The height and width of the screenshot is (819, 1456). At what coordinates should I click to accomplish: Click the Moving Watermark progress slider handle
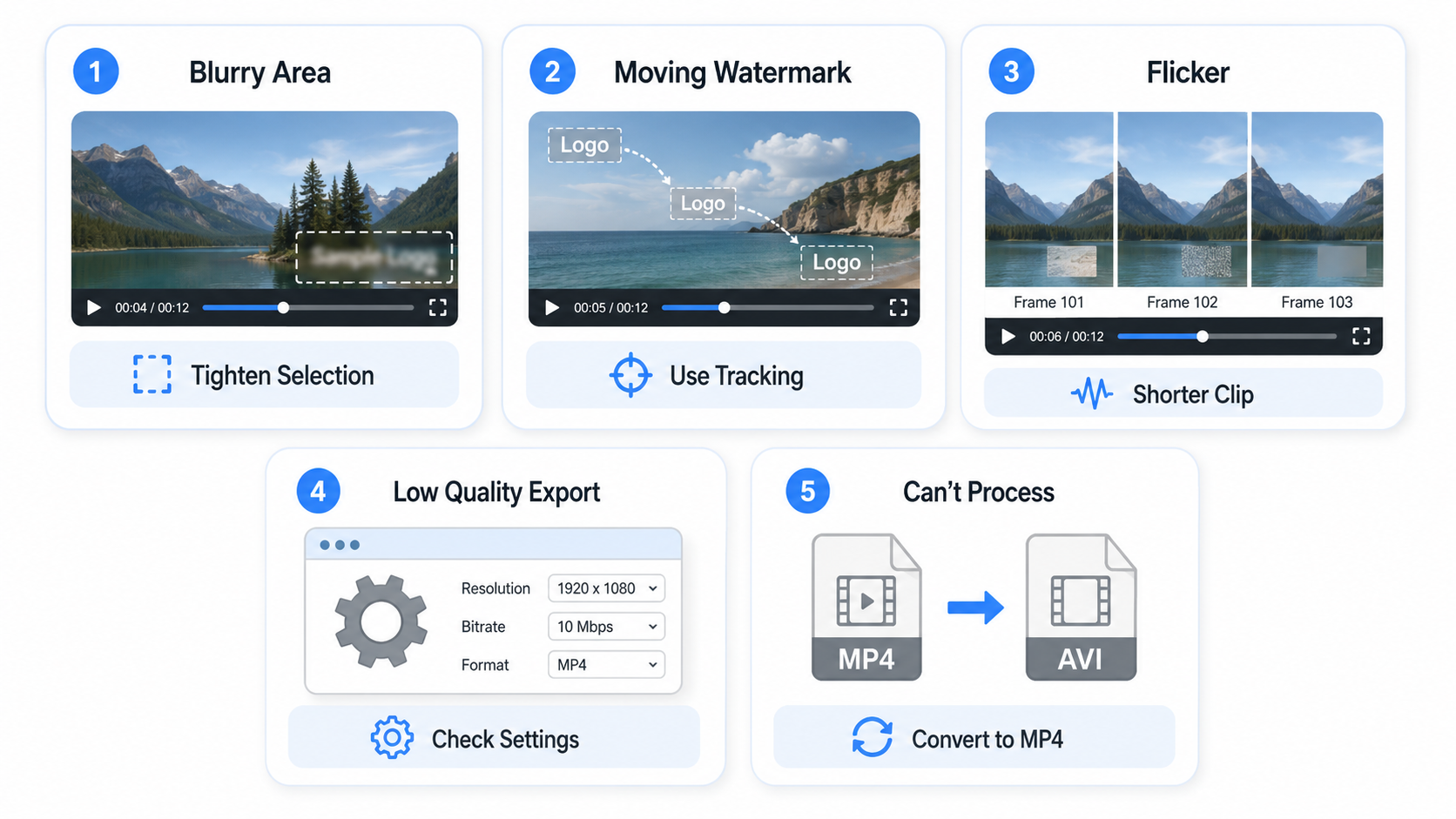[x=724, y=307]
